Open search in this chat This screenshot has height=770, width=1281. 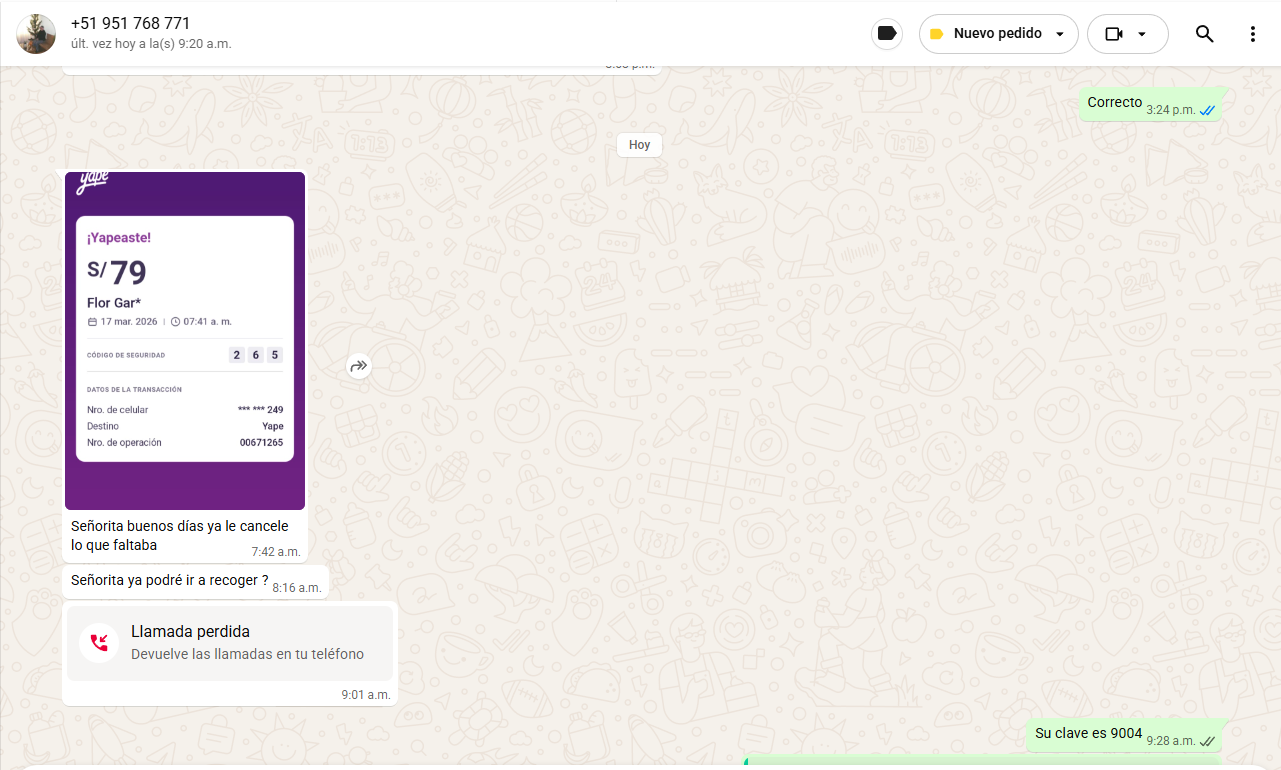click(1204, 34)
